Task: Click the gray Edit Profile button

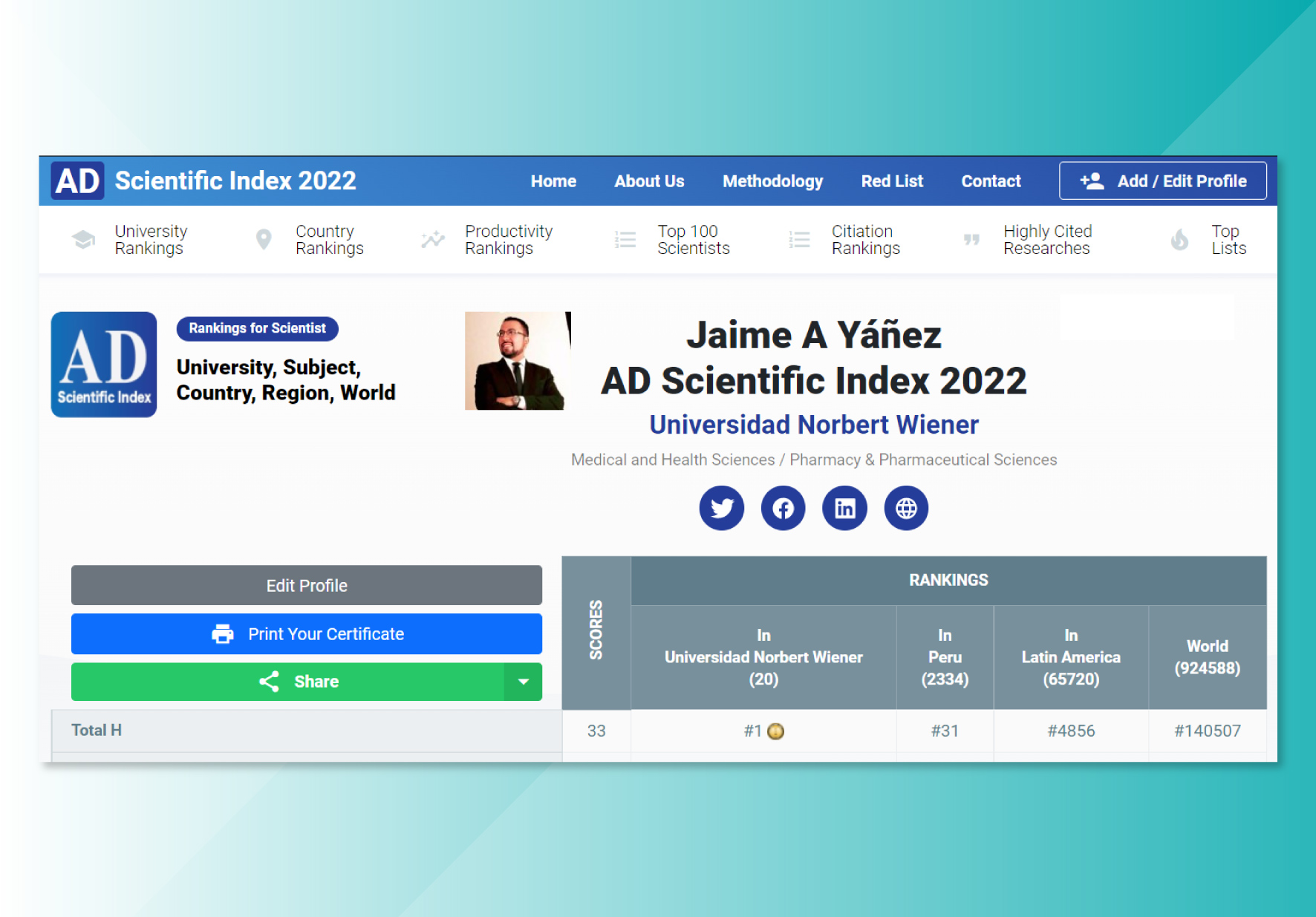Action: [x=307, y=586]
